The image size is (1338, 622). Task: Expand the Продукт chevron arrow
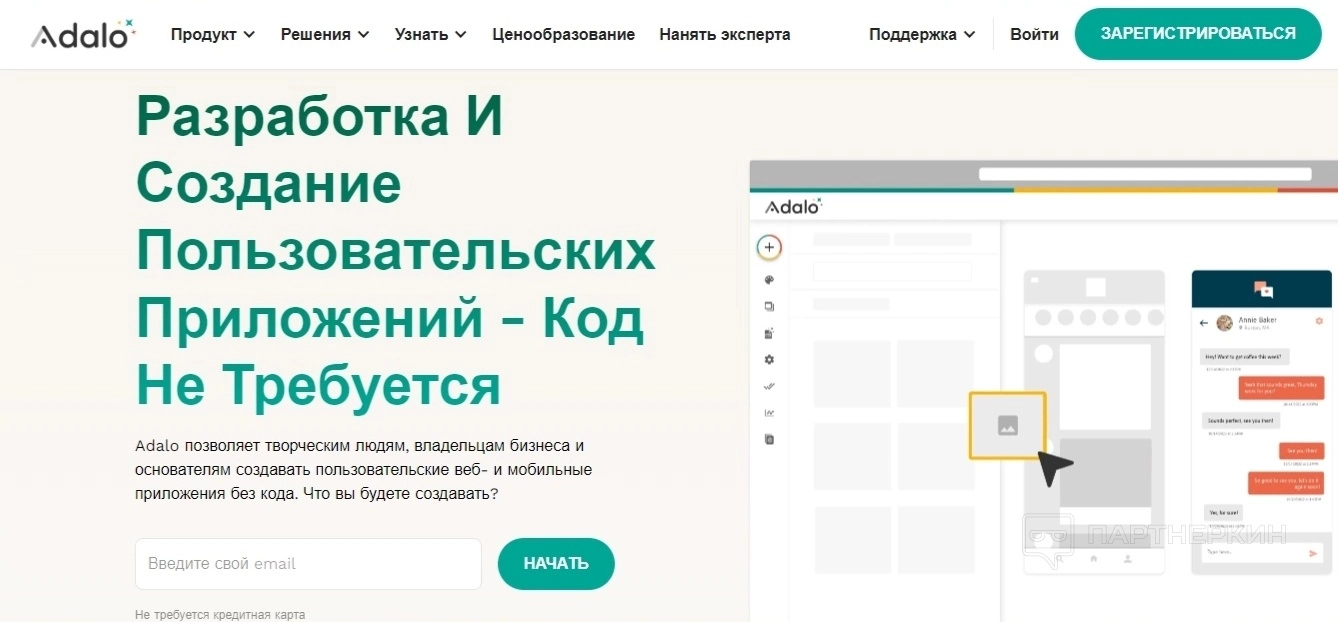pyautogui.click(x=249, y=35)
